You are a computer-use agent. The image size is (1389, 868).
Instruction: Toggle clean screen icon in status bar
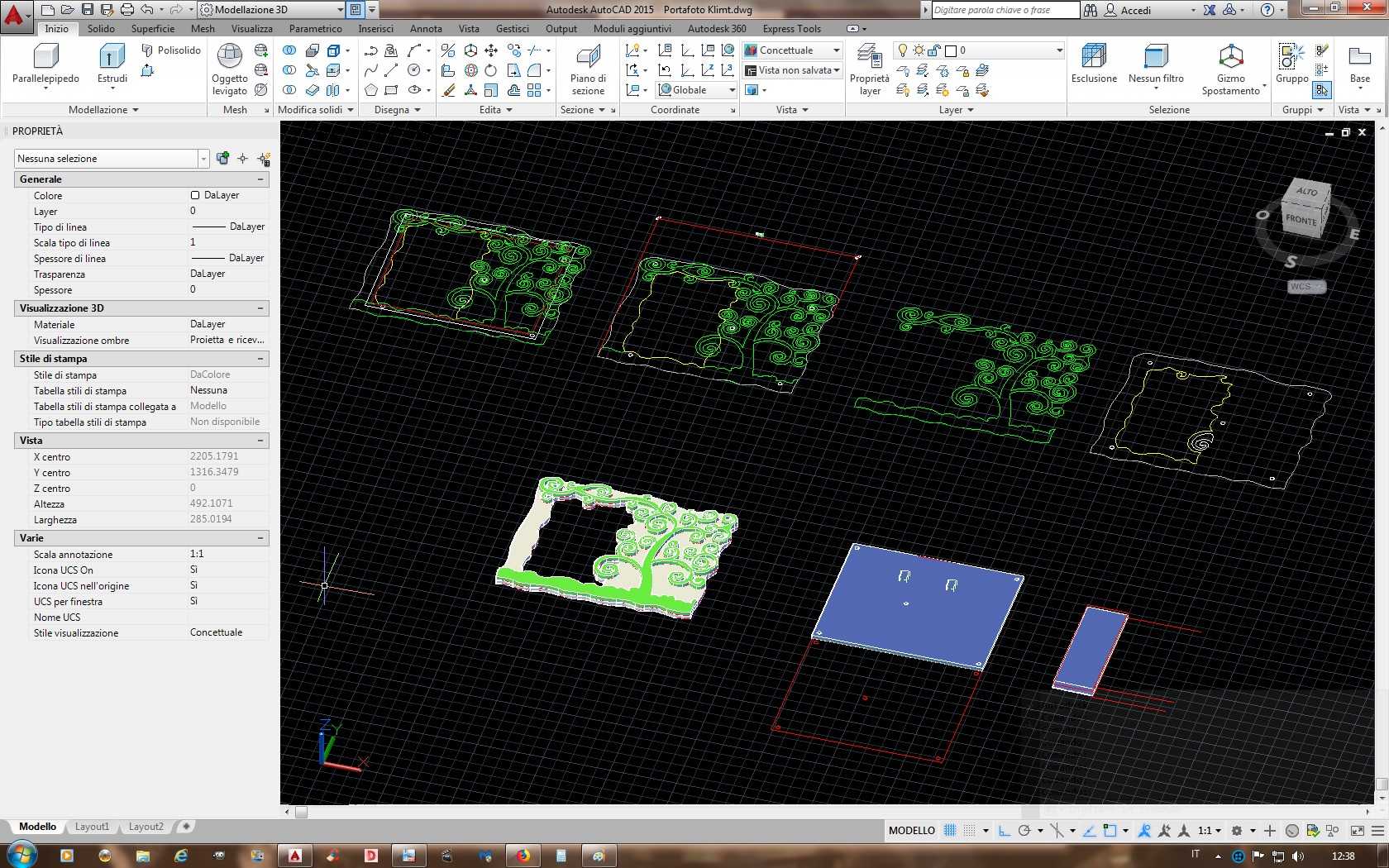pos(1357,831)
